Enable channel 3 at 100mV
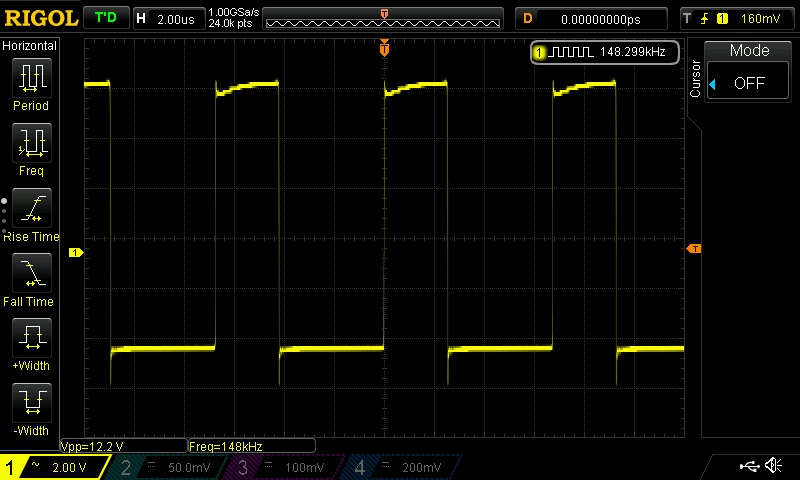The image size is (800, 480). click(285, 467)
